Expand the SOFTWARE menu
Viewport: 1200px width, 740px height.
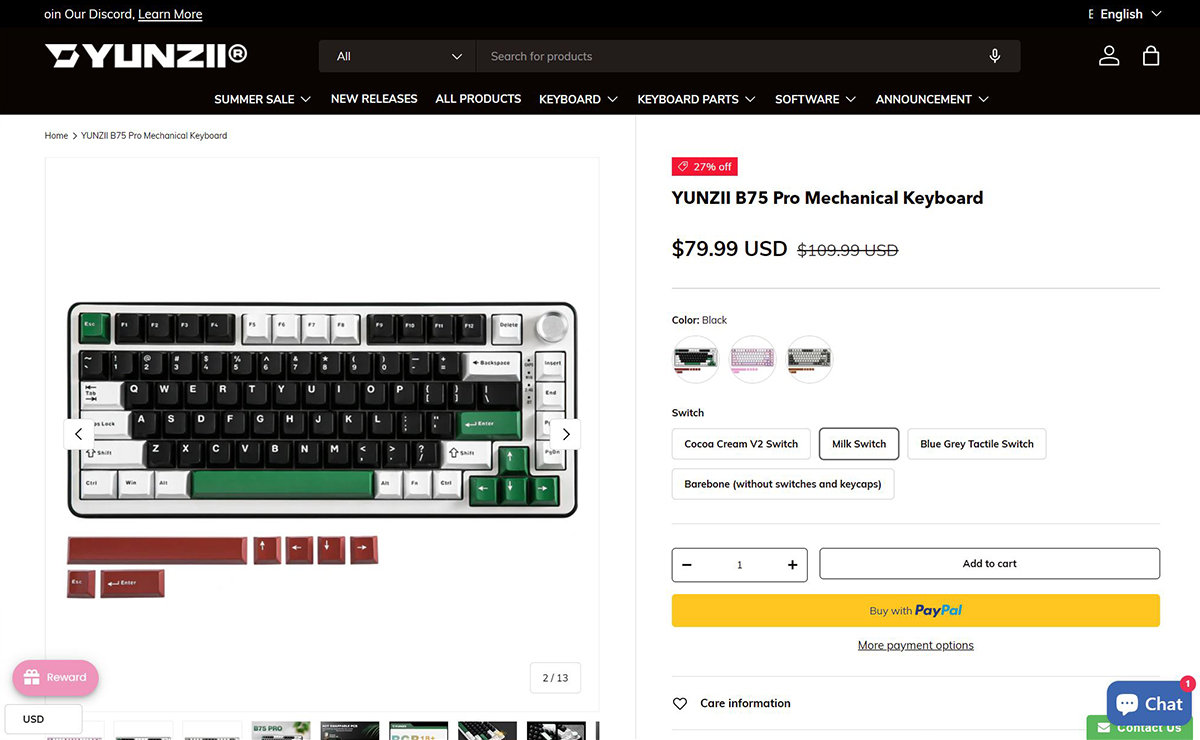coord(816,99)
